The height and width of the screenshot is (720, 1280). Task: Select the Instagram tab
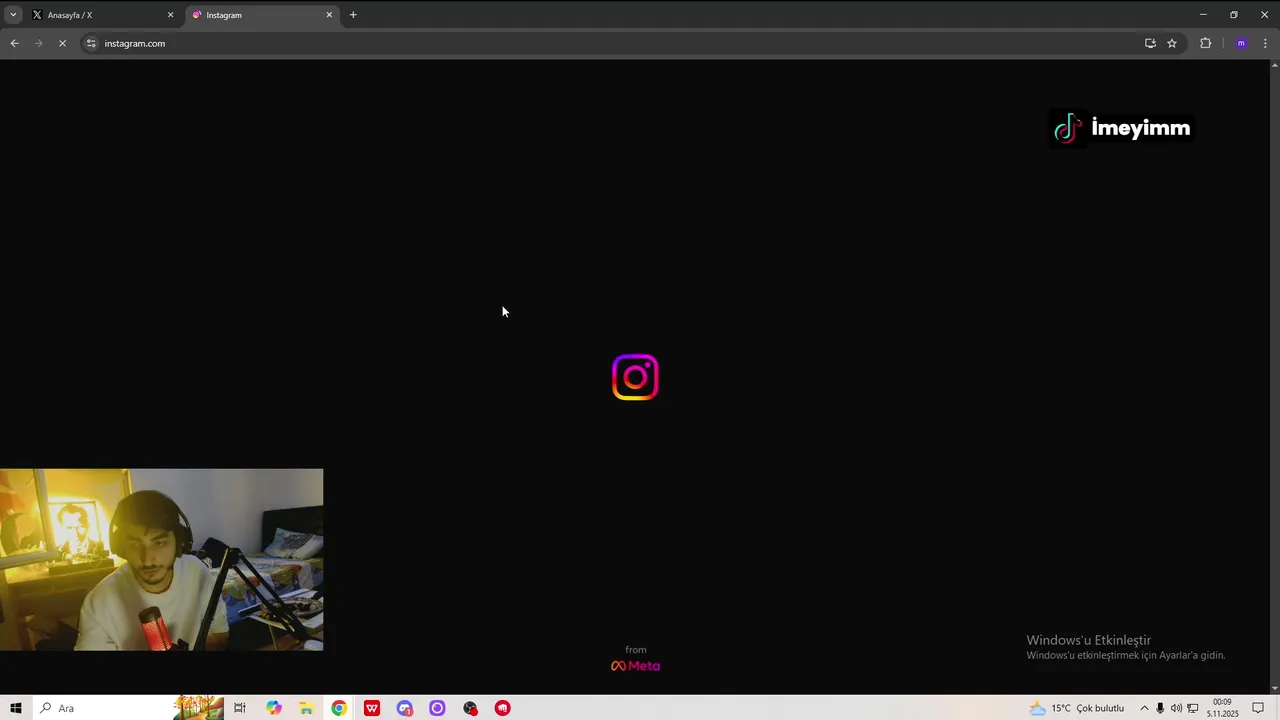coord(262,15)
